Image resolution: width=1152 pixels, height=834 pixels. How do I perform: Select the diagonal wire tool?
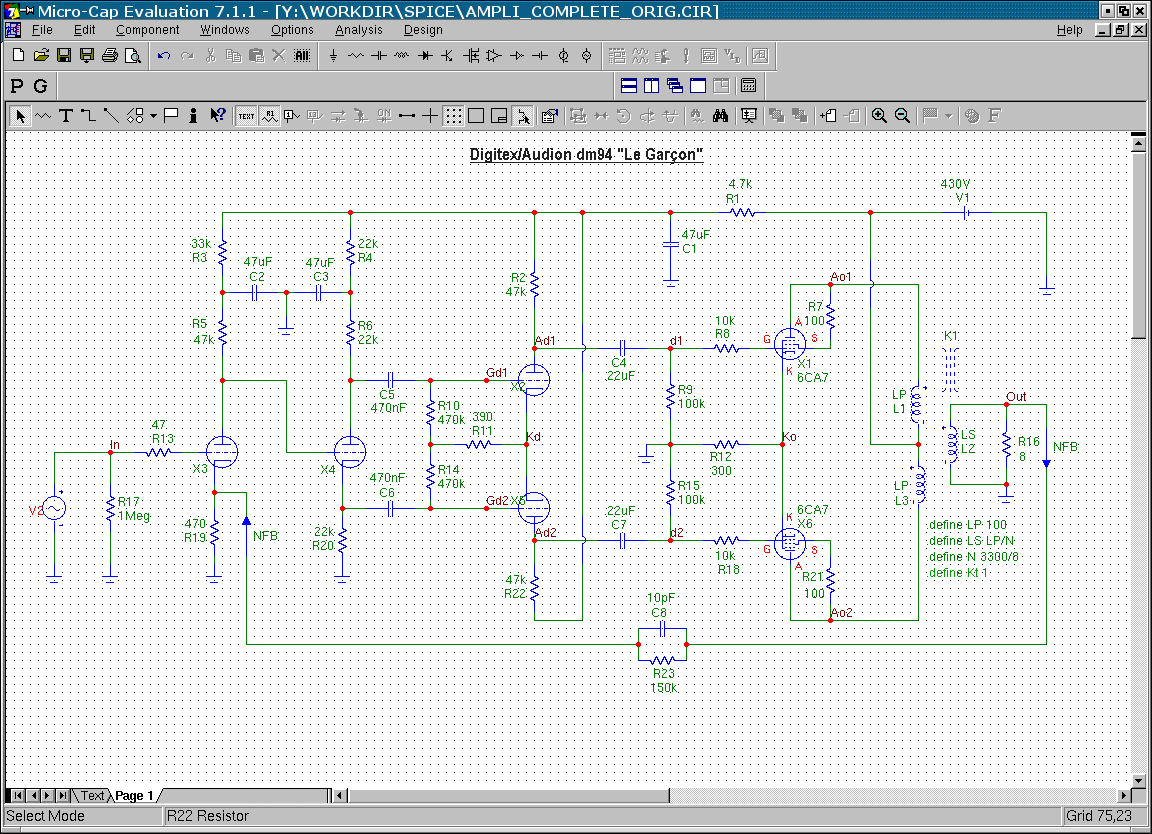pos(111,115)
